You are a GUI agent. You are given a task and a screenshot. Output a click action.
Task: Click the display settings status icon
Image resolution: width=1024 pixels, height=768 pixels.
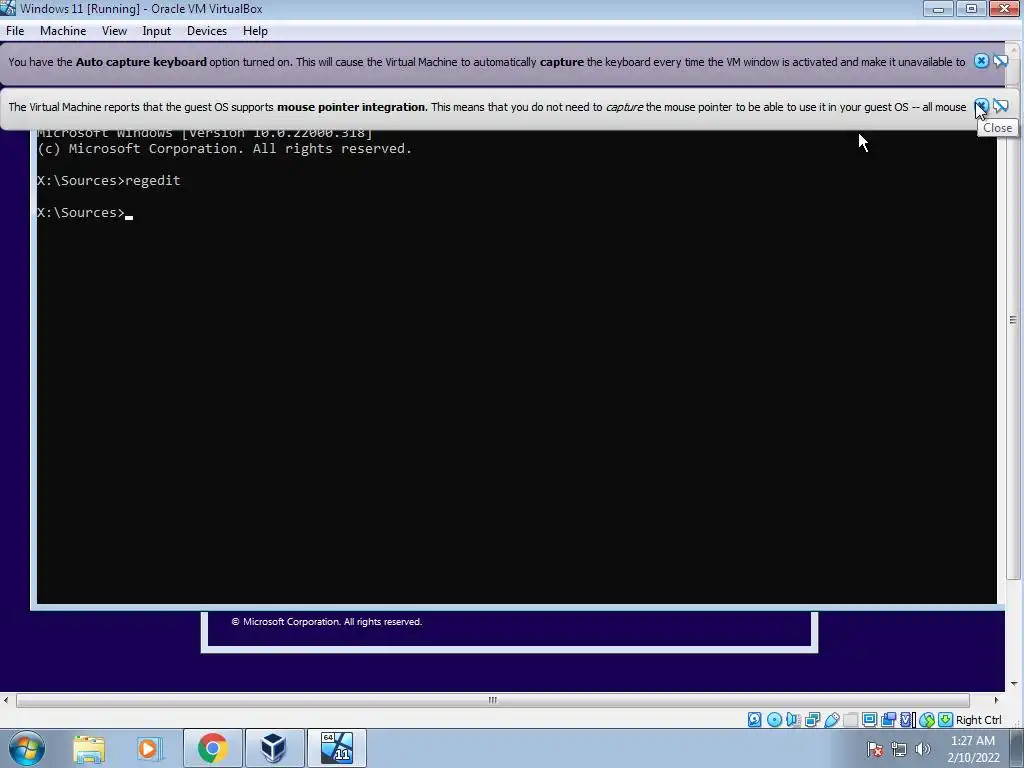(869, 720)
